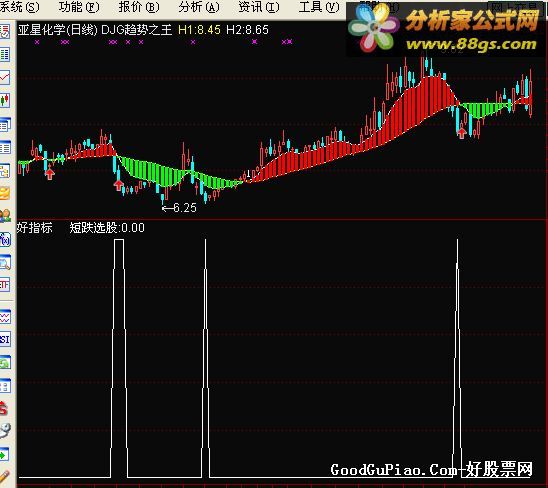Click the candlestick chart sidebar icon
Viewport: 548px width, 488px height.
(5, 101)
